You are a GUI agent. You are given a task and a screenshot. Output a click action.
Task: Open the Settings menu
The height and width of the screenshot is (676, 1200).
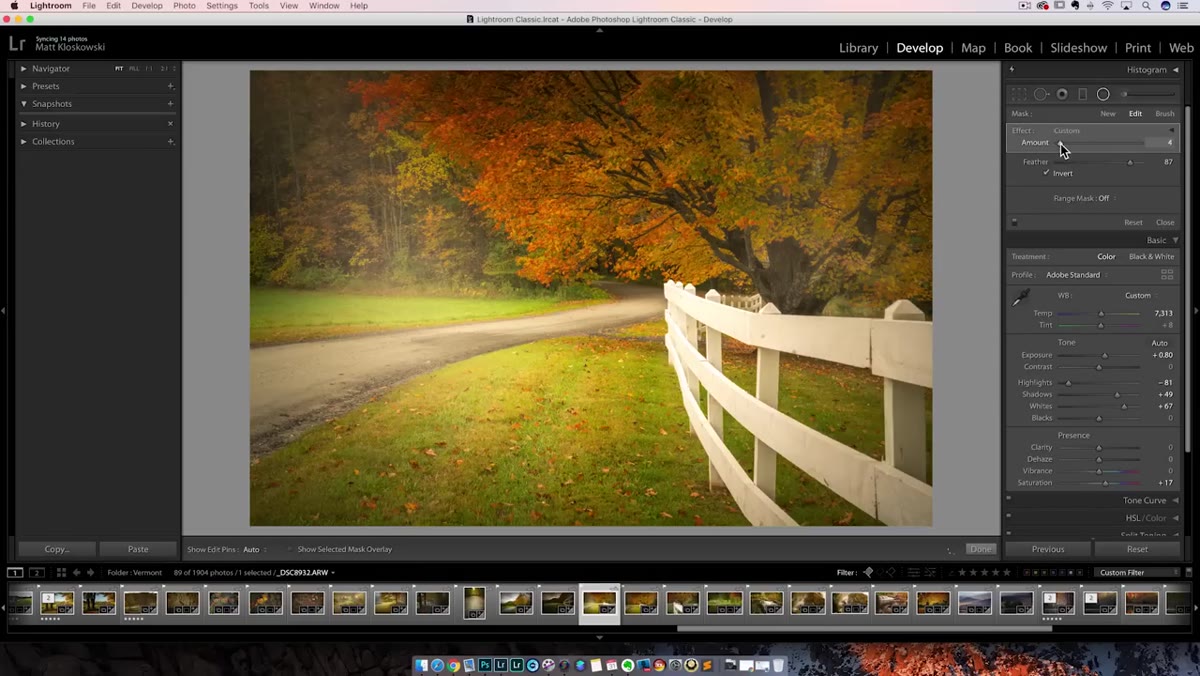222,6
